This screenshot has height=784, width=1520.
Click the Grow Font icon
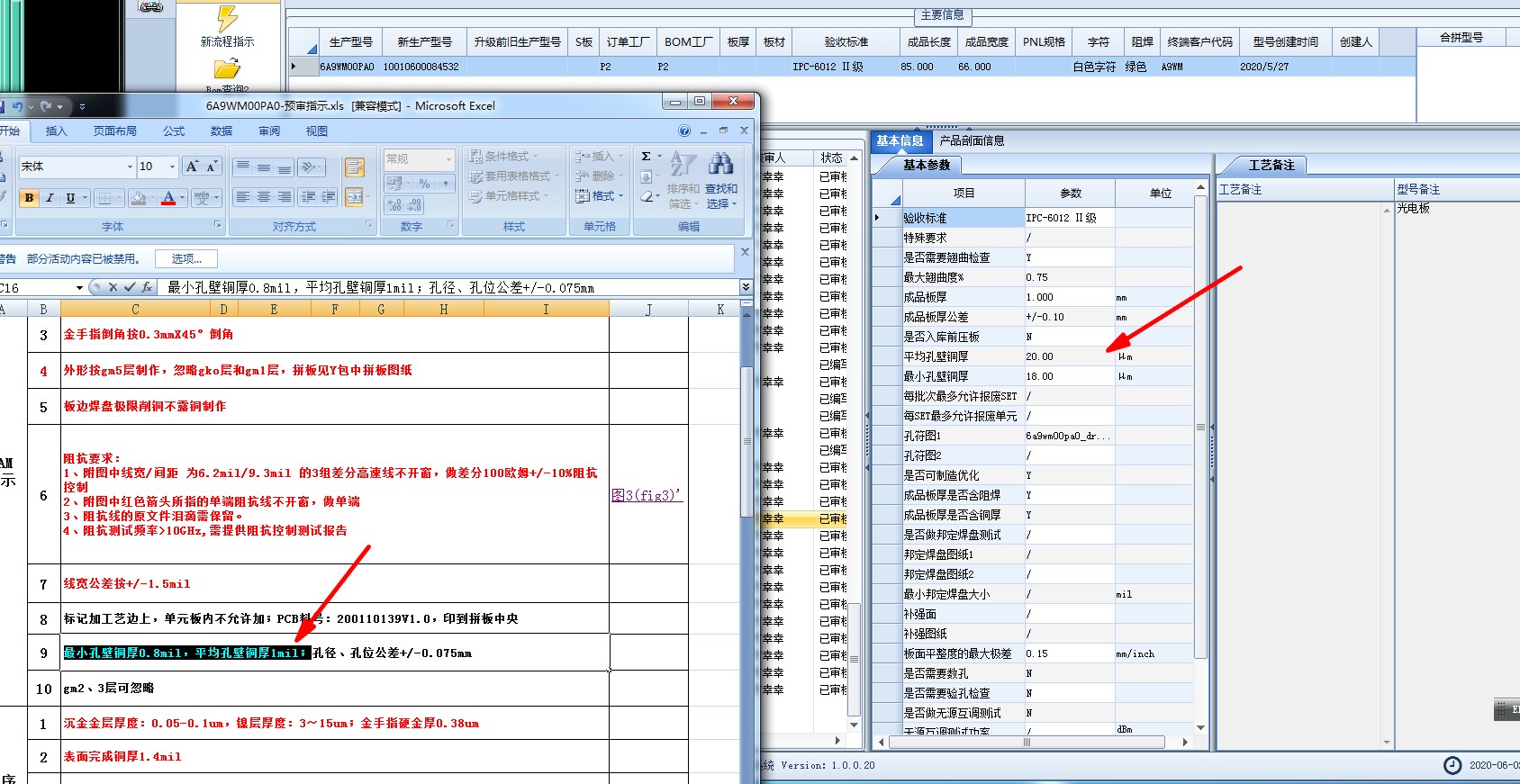point(192,167)
